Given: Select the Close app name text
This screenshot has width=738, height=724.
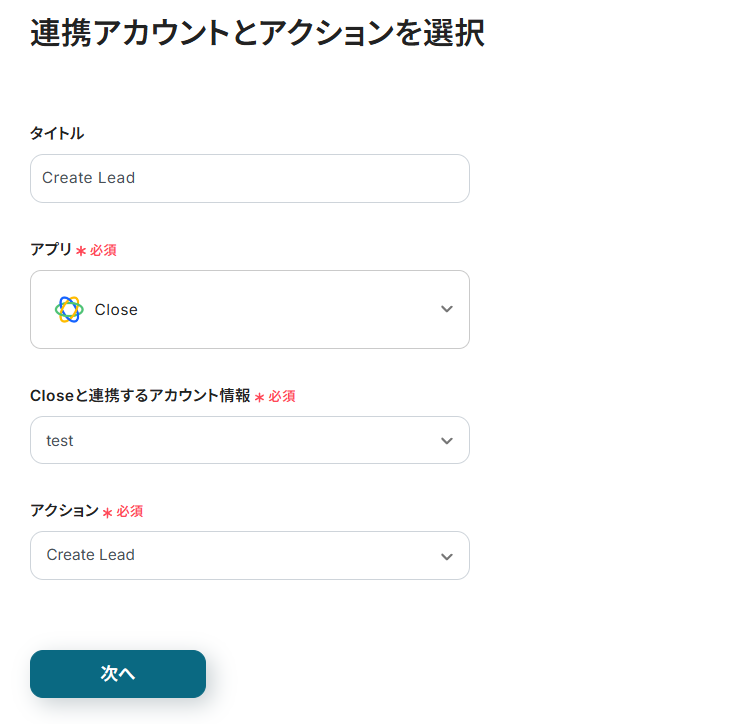Looking at the screenshot, I should click(x=116, y=310).
